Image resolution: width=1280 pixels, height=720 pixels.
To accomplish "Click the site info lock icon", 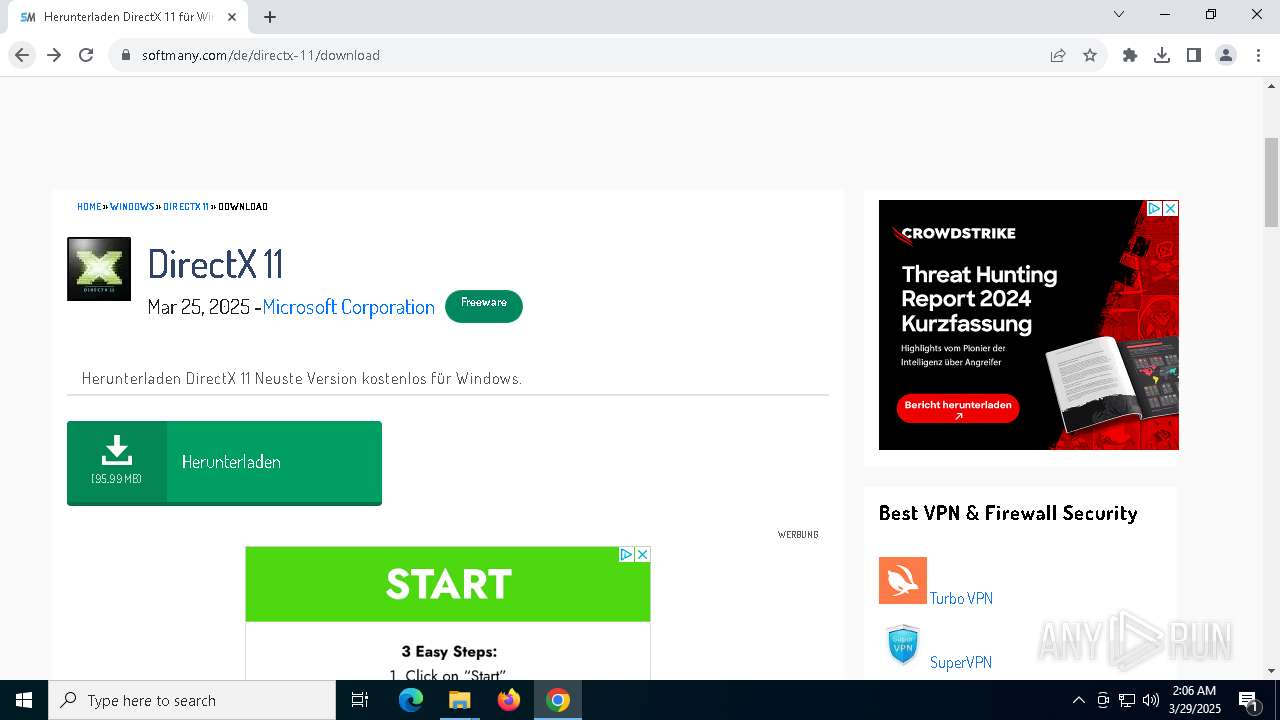I will (126, 55).
